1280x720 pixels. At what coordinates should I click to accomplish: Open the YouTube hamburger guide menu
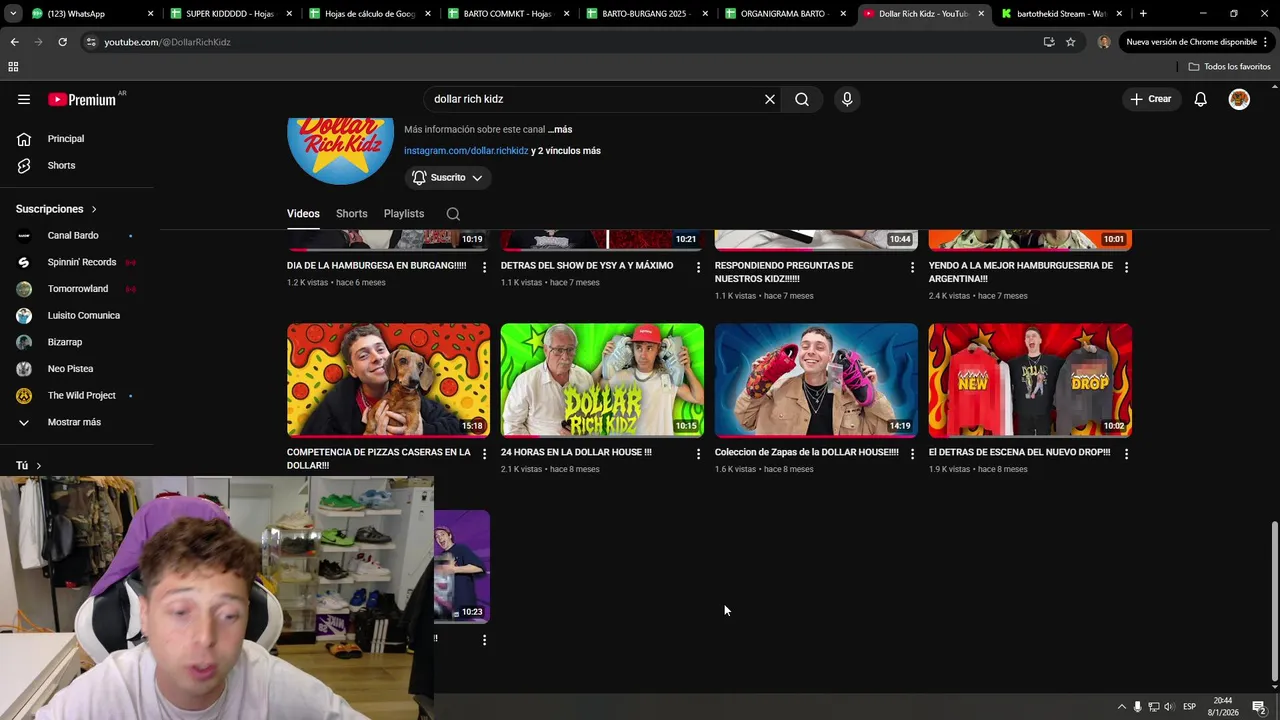24,99
